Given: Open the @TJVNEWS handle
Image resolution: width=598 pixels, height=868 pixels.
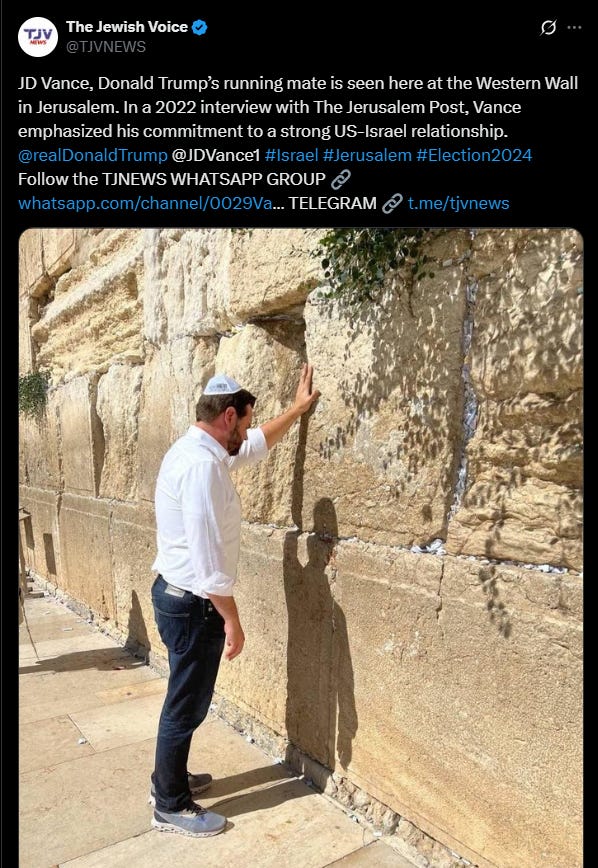Looking at the screenshot, I should pyautogui.click(x=106, y=47).
